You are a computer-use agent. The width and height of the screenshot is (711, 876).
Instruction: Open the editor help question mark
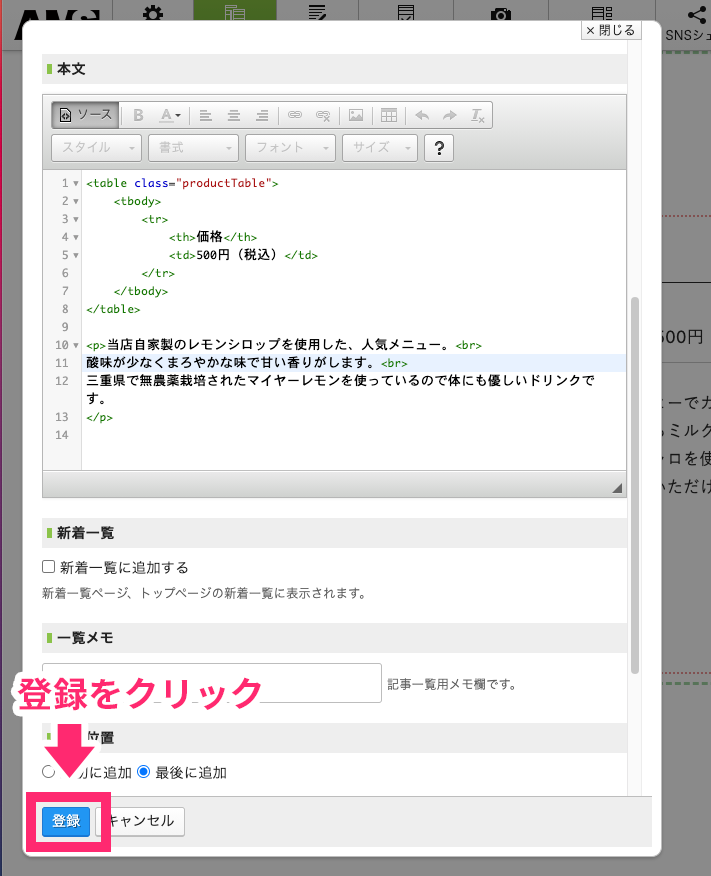tap(439, 148)
